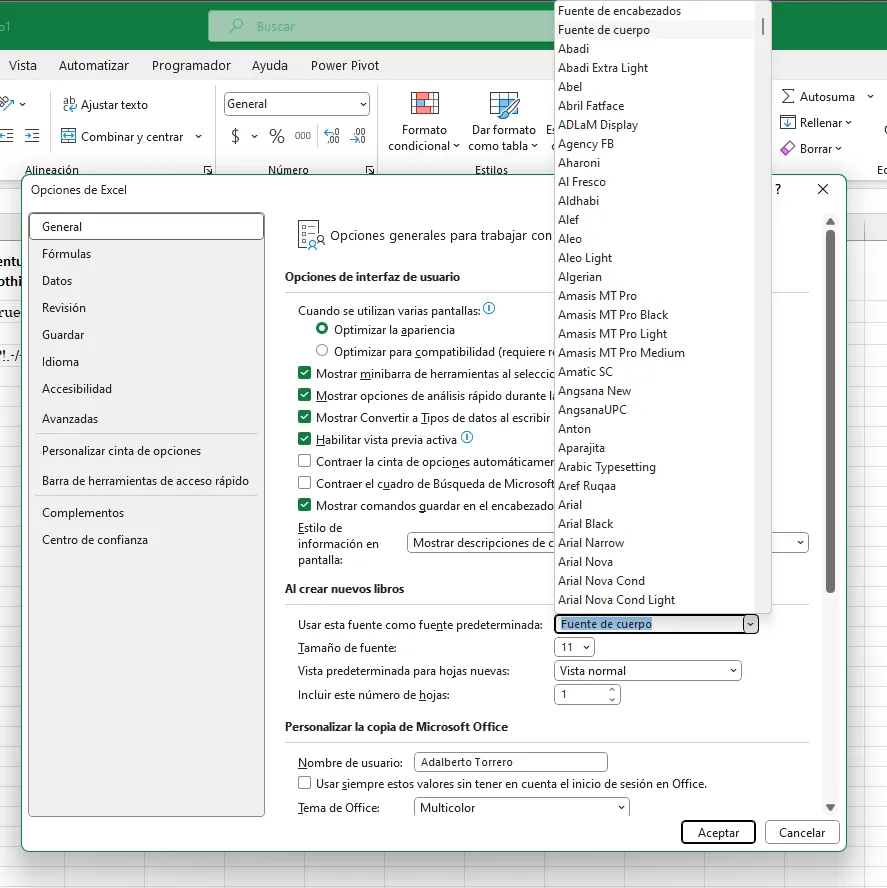
Task: Collapse the default font dropdown arrow
Action: [750, 624]
